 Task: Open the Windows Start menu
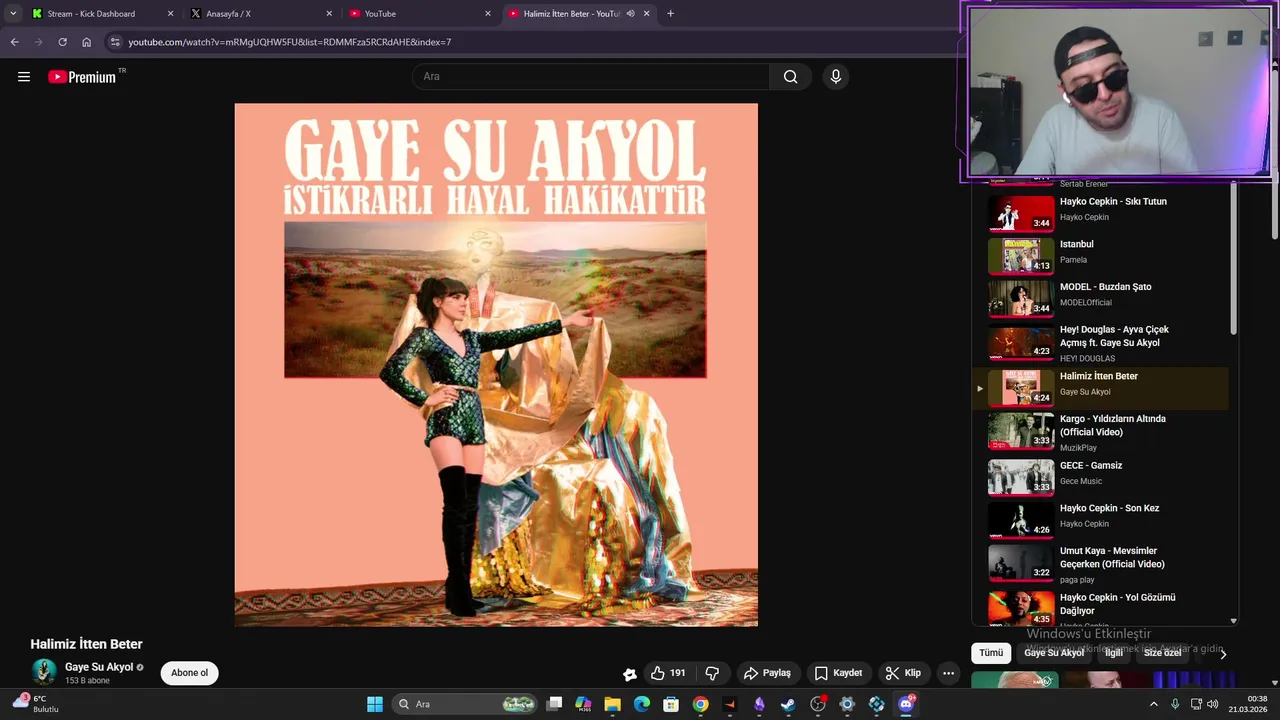click(x=375, y=704)
